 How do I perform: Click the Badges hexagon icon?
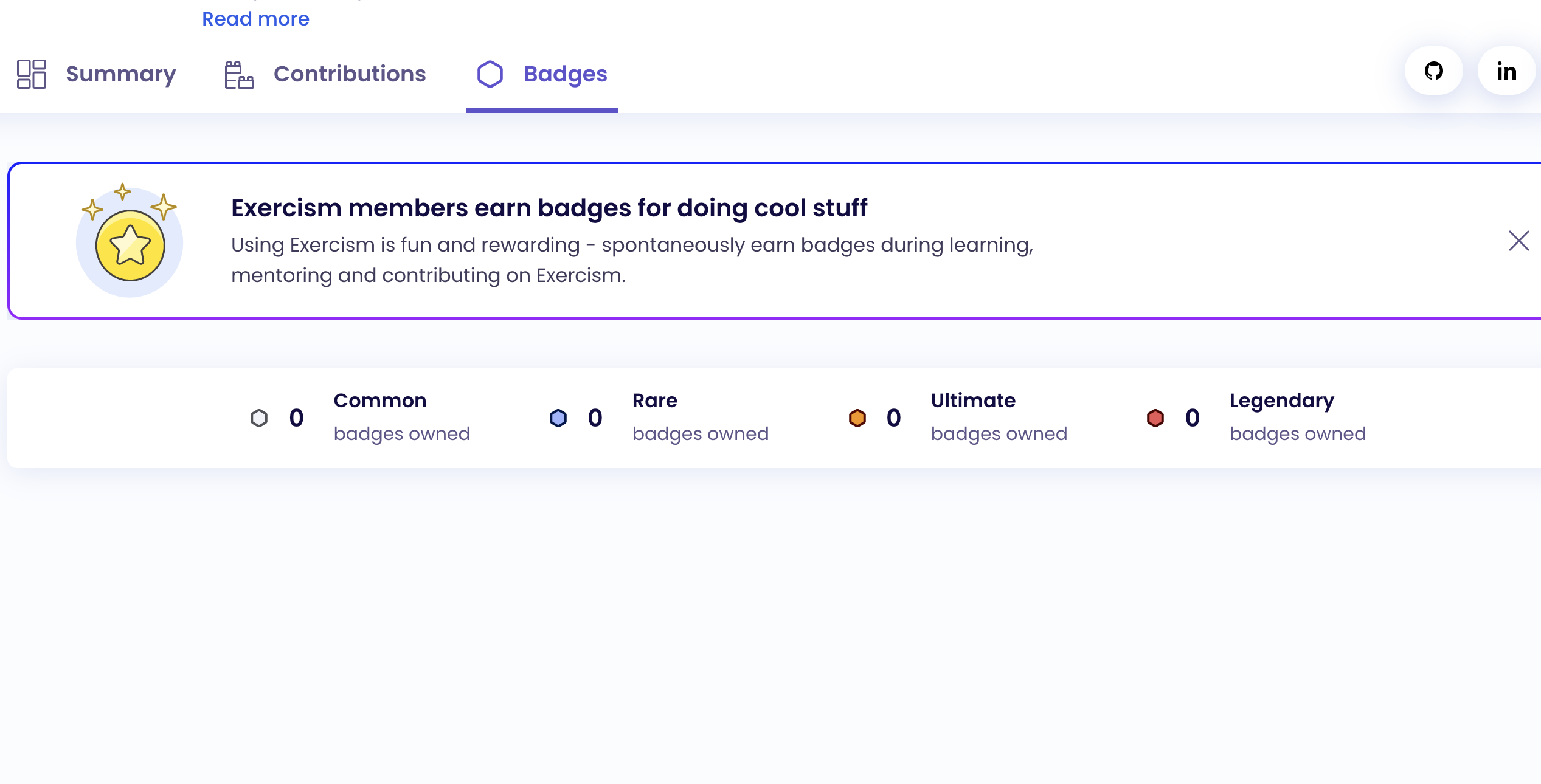coord(490,74)
